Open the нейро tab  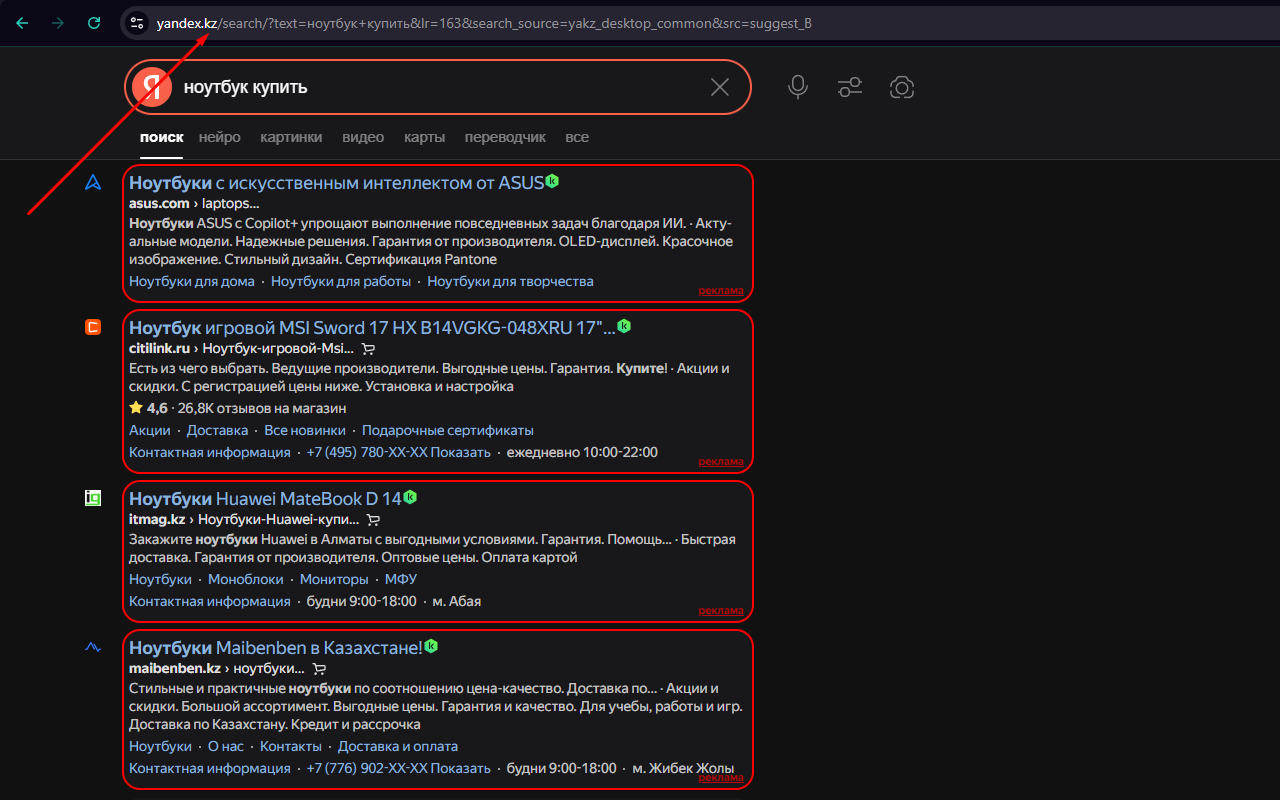pos(219,137)
